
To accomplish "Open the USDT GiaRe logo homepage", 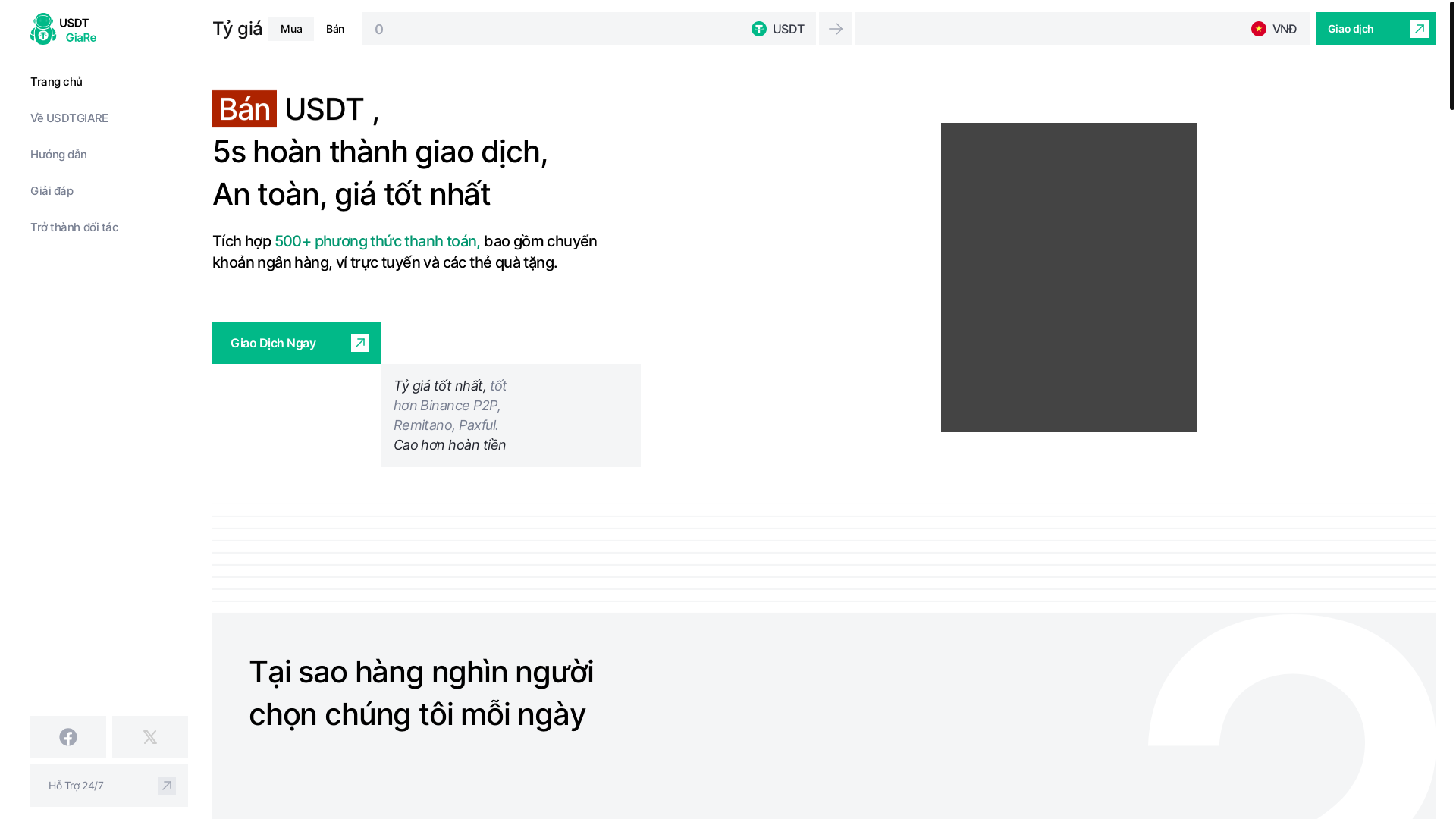I will click(64, 29).
